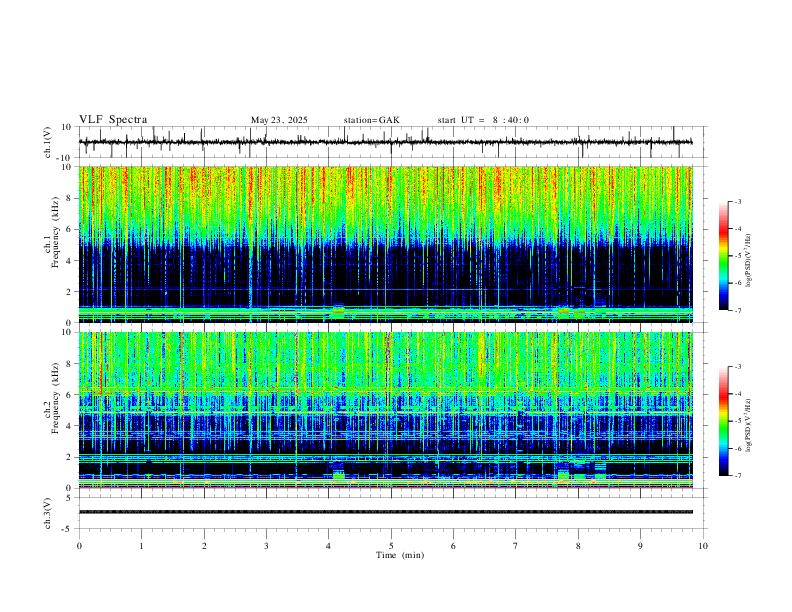Click the log(PSD) label beside ch.1 color bar

(x=749, y=261)
